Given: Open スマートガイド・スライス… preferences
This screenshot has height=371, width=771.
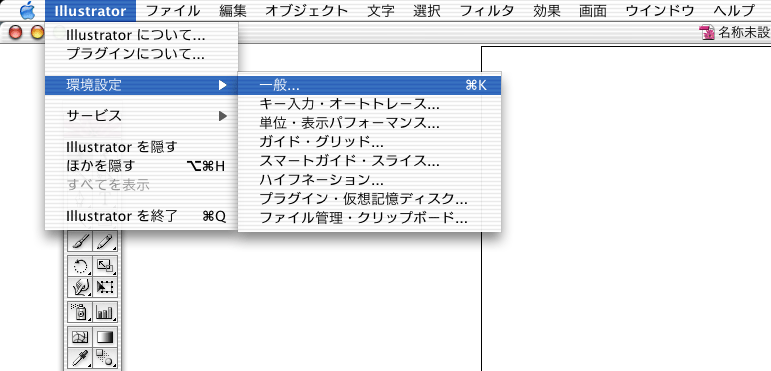Looking at the screenshot, I should click(x=369, y=161).
